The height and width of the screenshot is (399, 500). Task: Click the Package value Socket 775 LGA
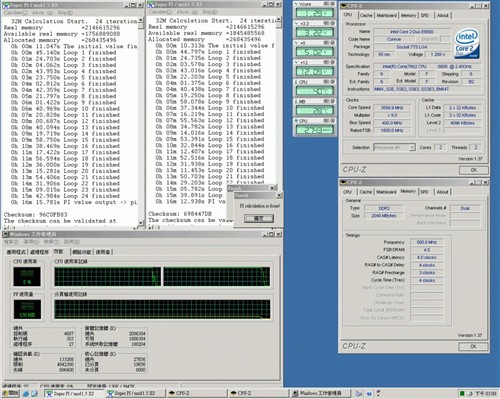[412, 47]
